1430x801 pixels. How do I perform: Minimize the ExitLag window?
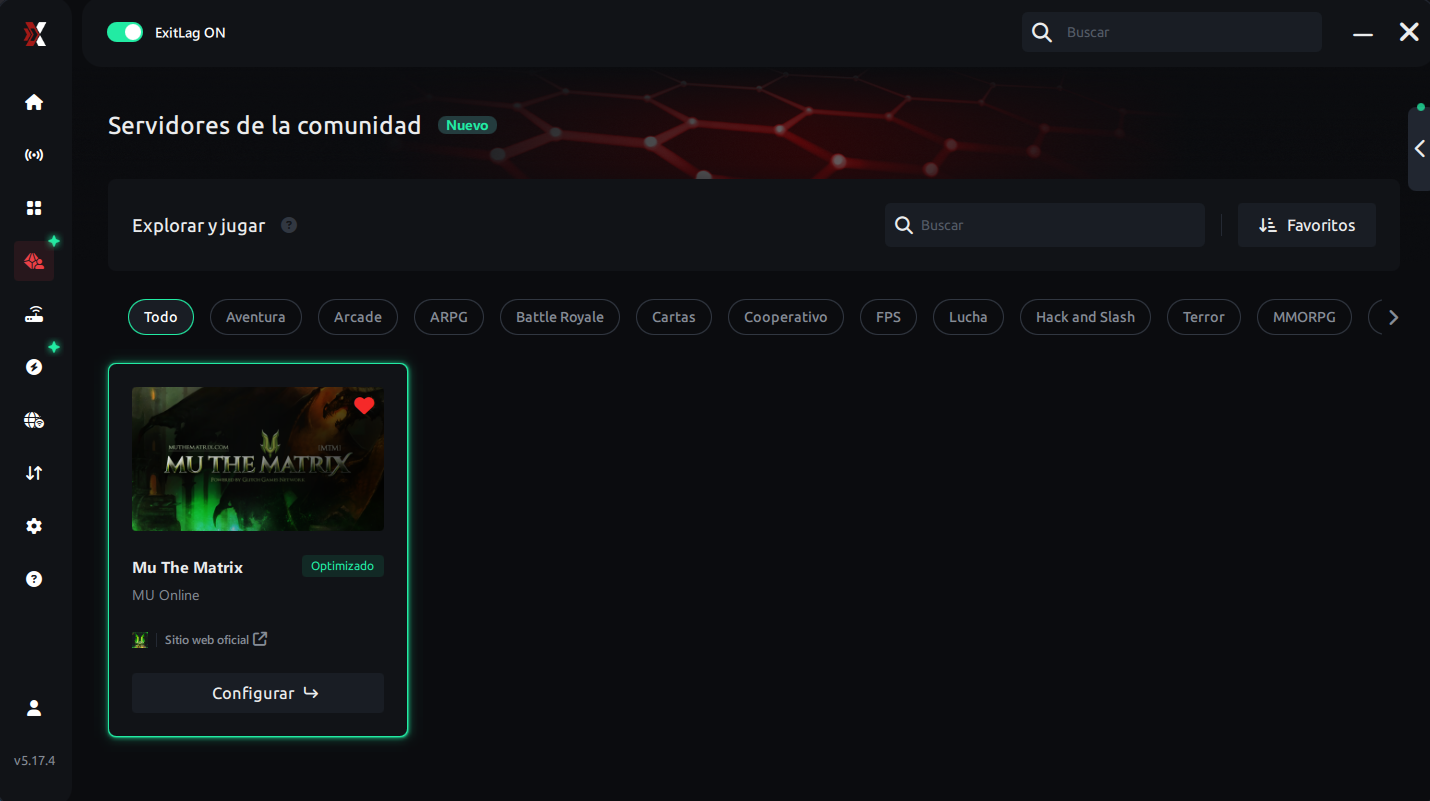pos(1363,33)
